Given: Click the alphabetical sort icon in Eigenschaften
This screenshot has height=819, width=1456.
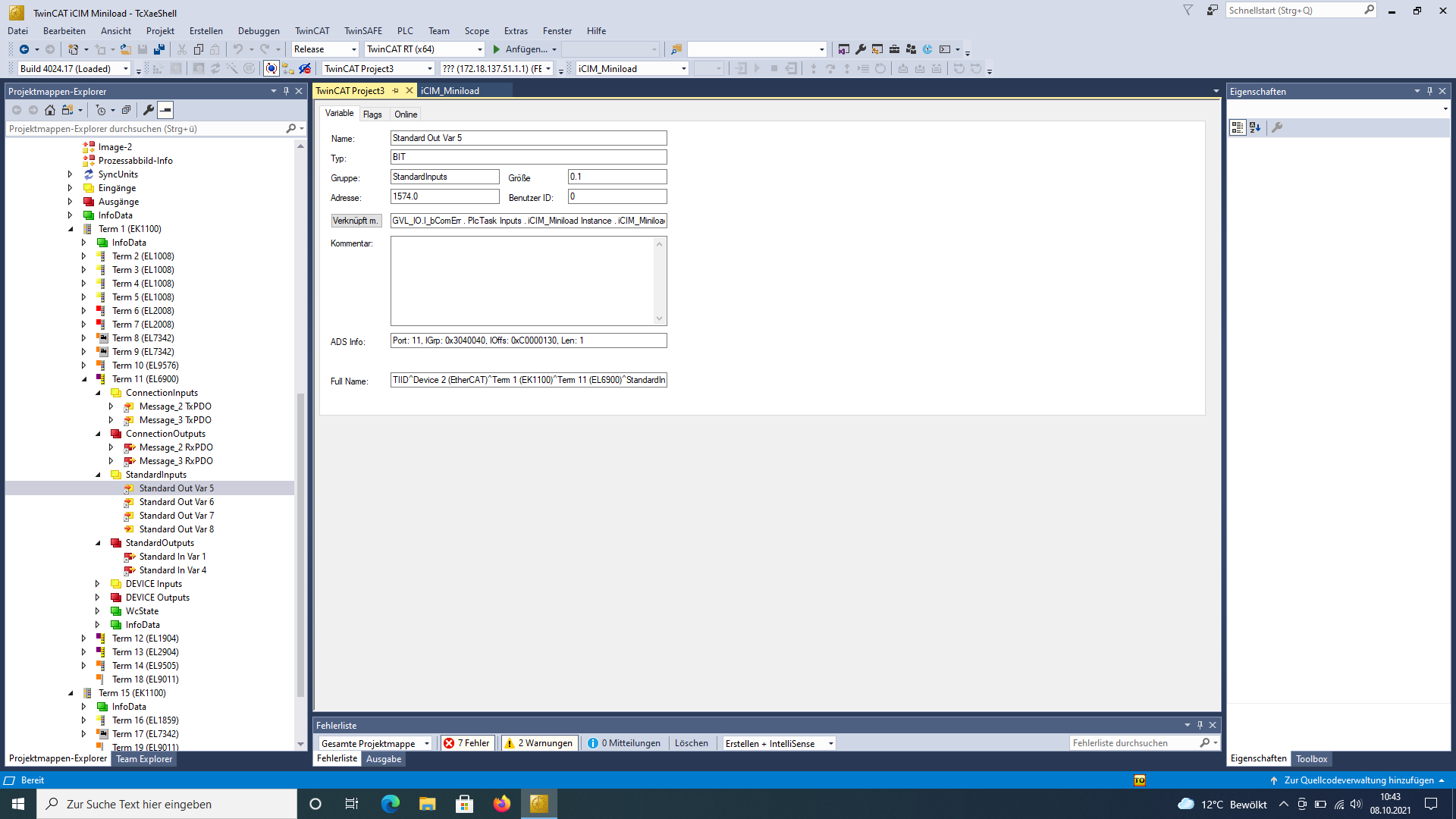Looking at the screenshot, I should coord(1255,127).
